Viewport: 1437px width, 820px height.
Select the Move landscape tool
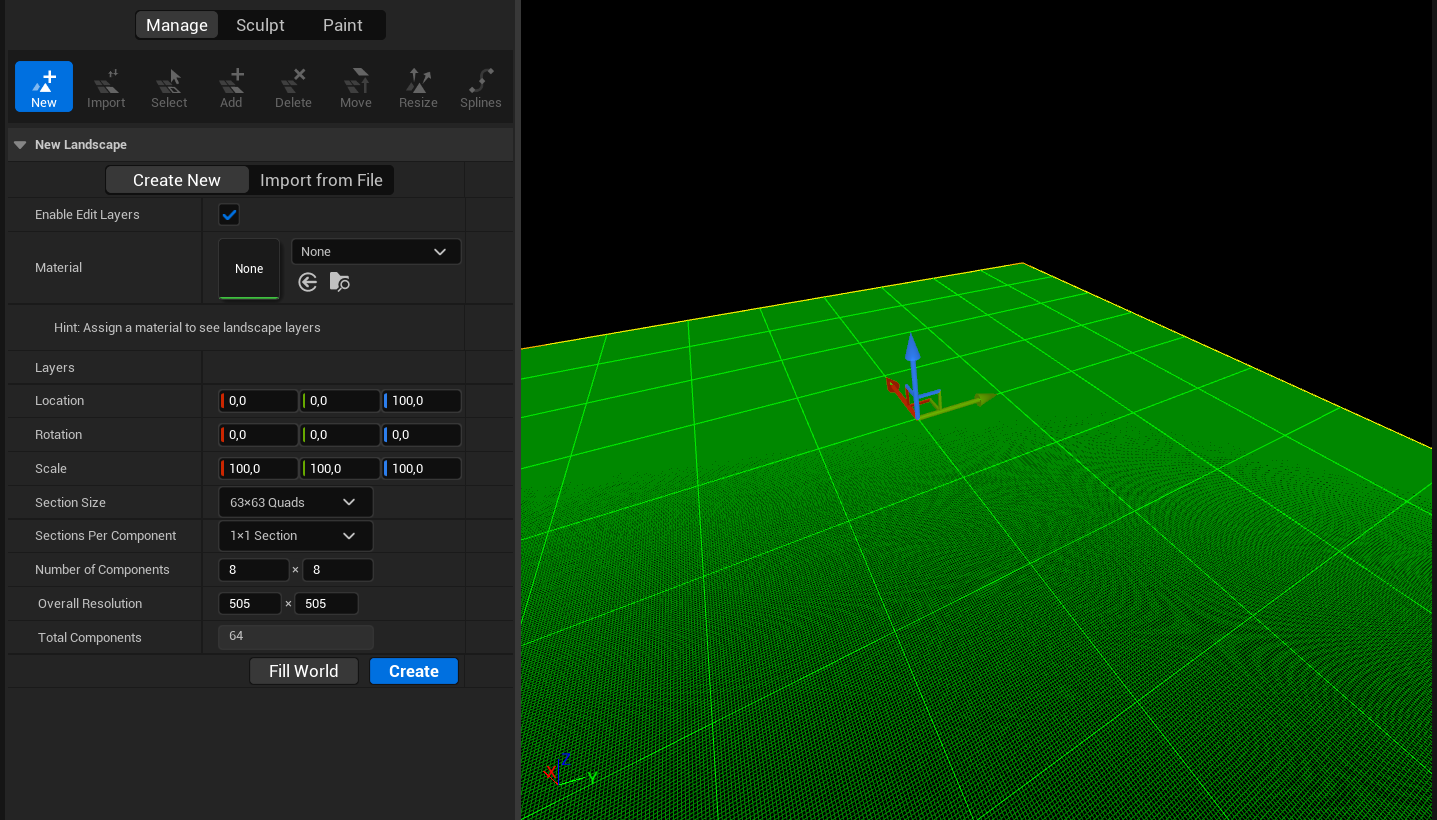point(355,87)
